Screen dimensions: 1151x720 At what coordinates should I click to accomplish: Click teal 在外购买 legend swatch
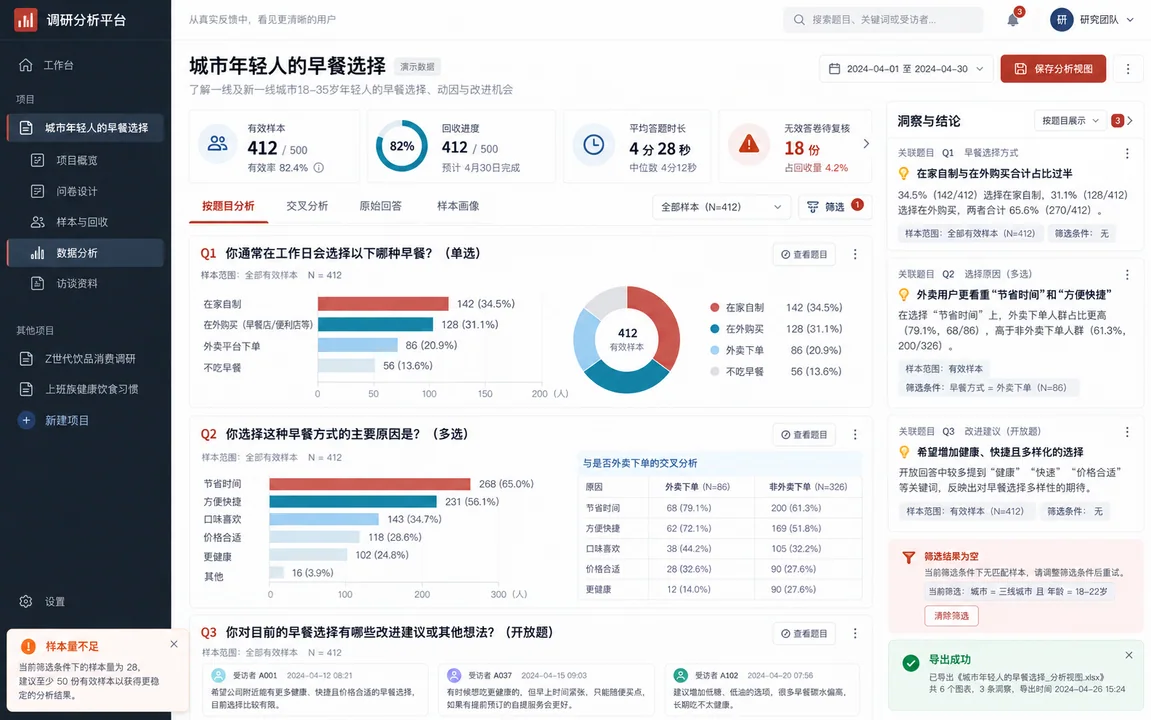click(x=715, y=329)
